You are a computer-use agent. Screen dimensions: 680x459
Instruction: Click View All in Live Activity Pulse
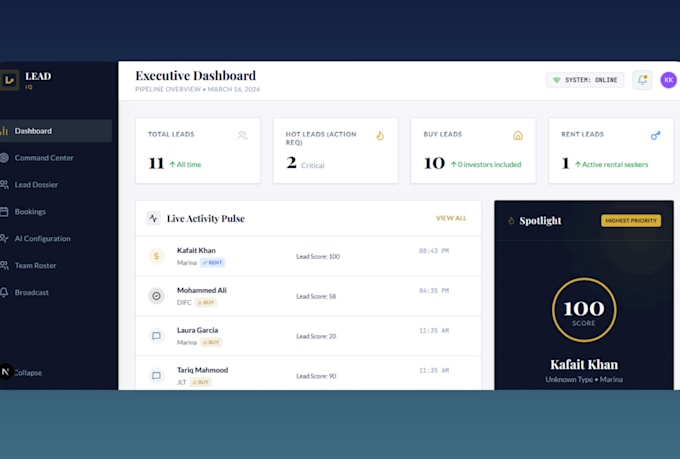[x=451, y=218]
